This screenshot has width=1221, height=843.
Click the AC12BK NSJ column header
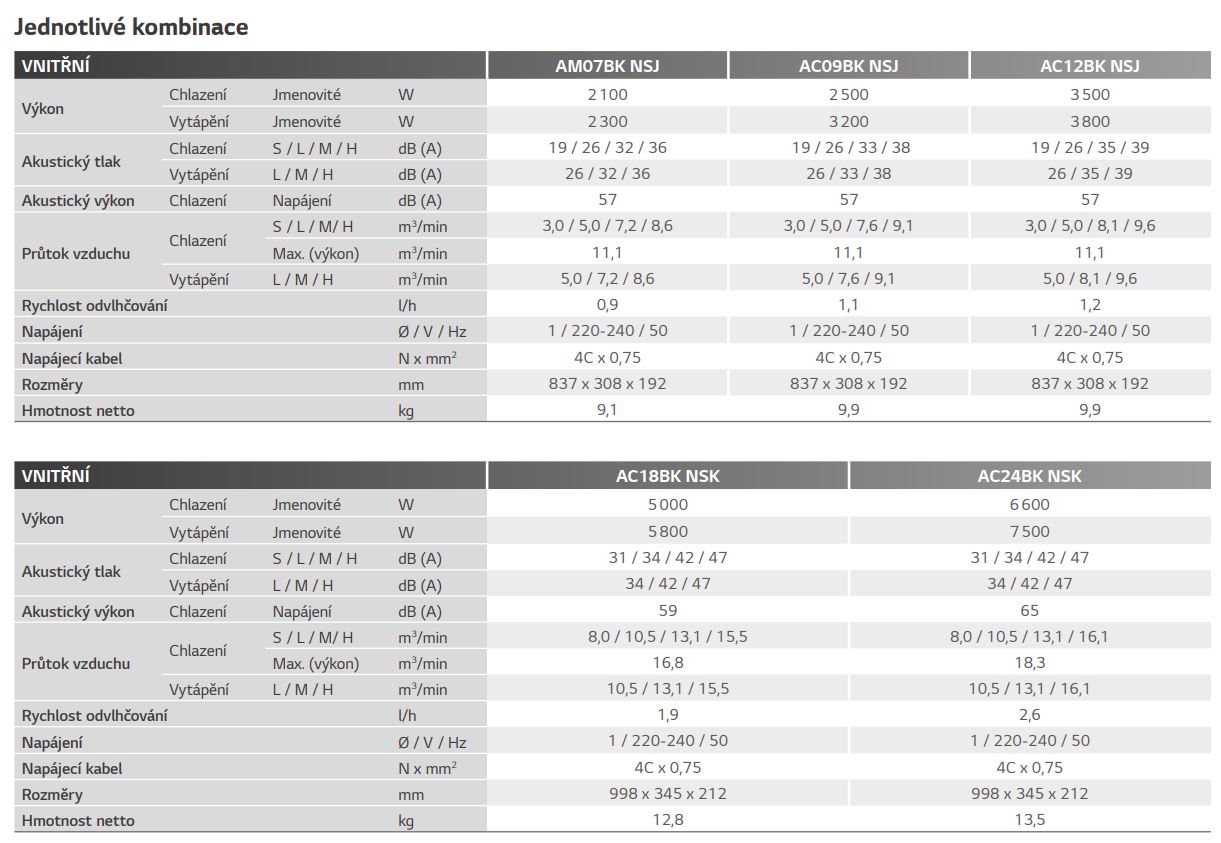(x=1090, y=67)
